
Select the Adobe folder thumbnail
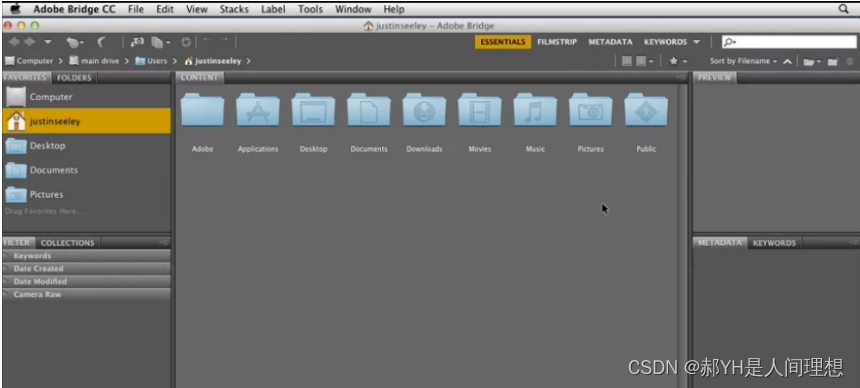202,110
